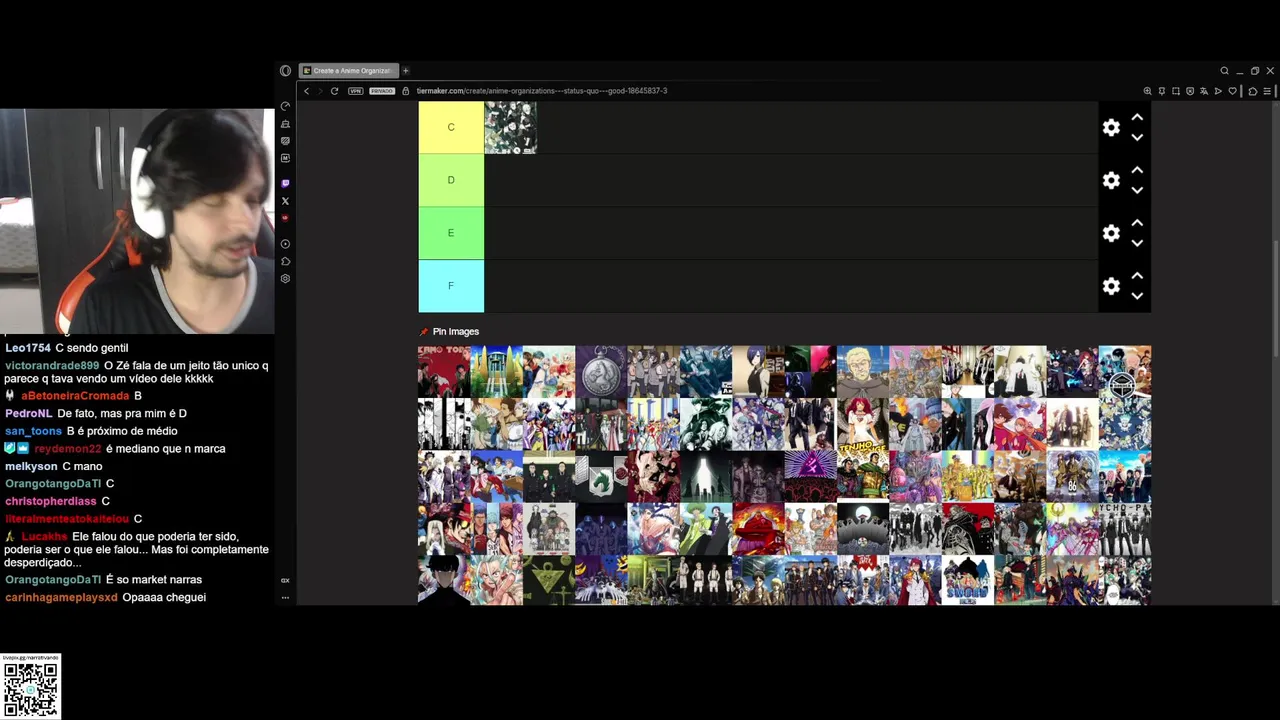Click the Pin Images label
This screenshot has width=1280, height=720.
coord(456,332)
